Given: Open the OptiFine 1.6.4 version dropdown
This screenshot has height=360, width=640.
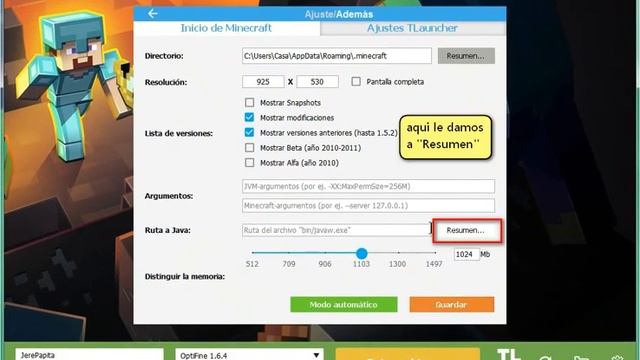Looking at the screenshot, I should [249, 355].
